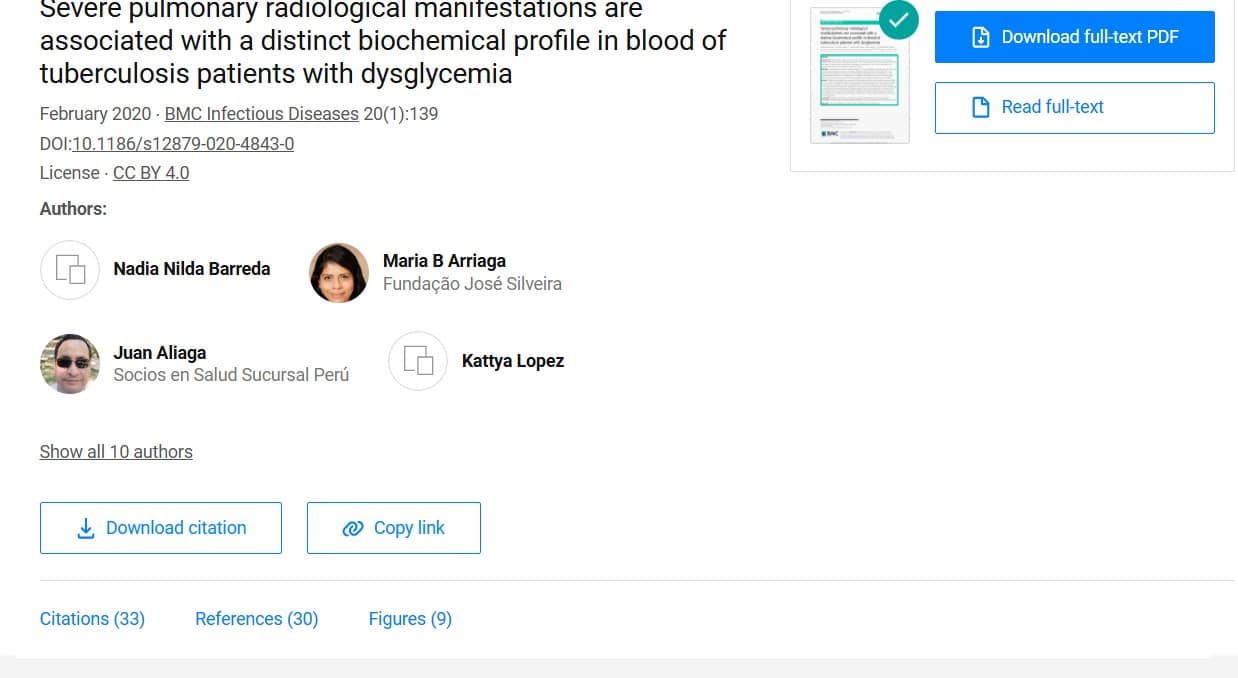Open author Kattya Lopez's name link
Screen dimensions: 1238x678
click(513, 361)
